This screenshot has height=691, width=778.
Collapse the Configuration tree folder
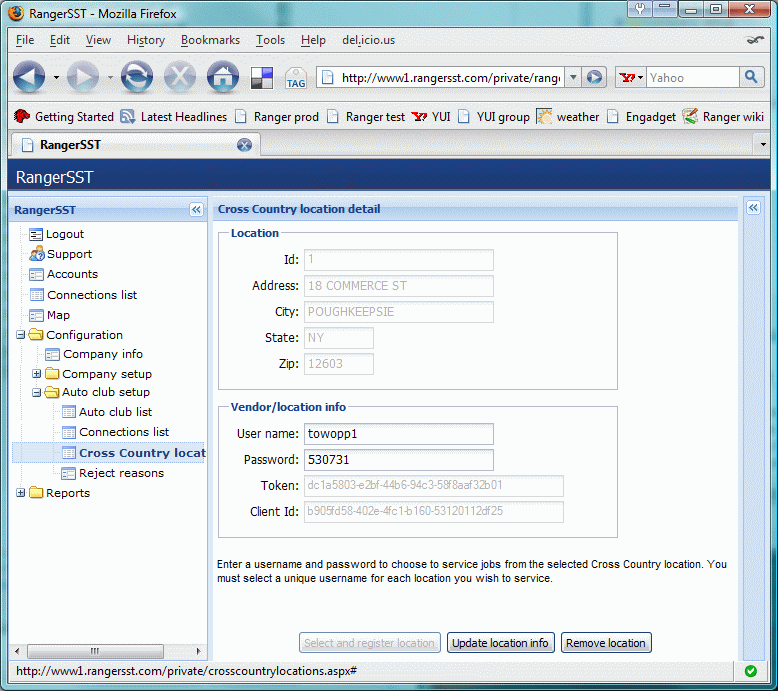click(21, 335)
